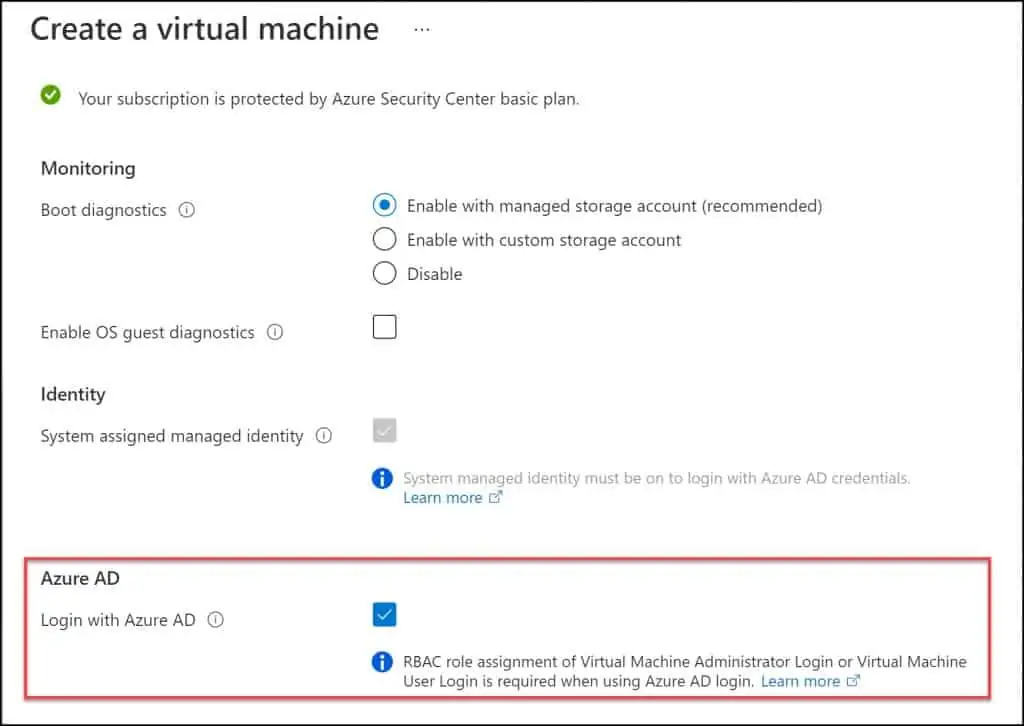Click the Identity section heading
The height and width of the screenshot is (726, 1024).
click(x=73, y=394)
